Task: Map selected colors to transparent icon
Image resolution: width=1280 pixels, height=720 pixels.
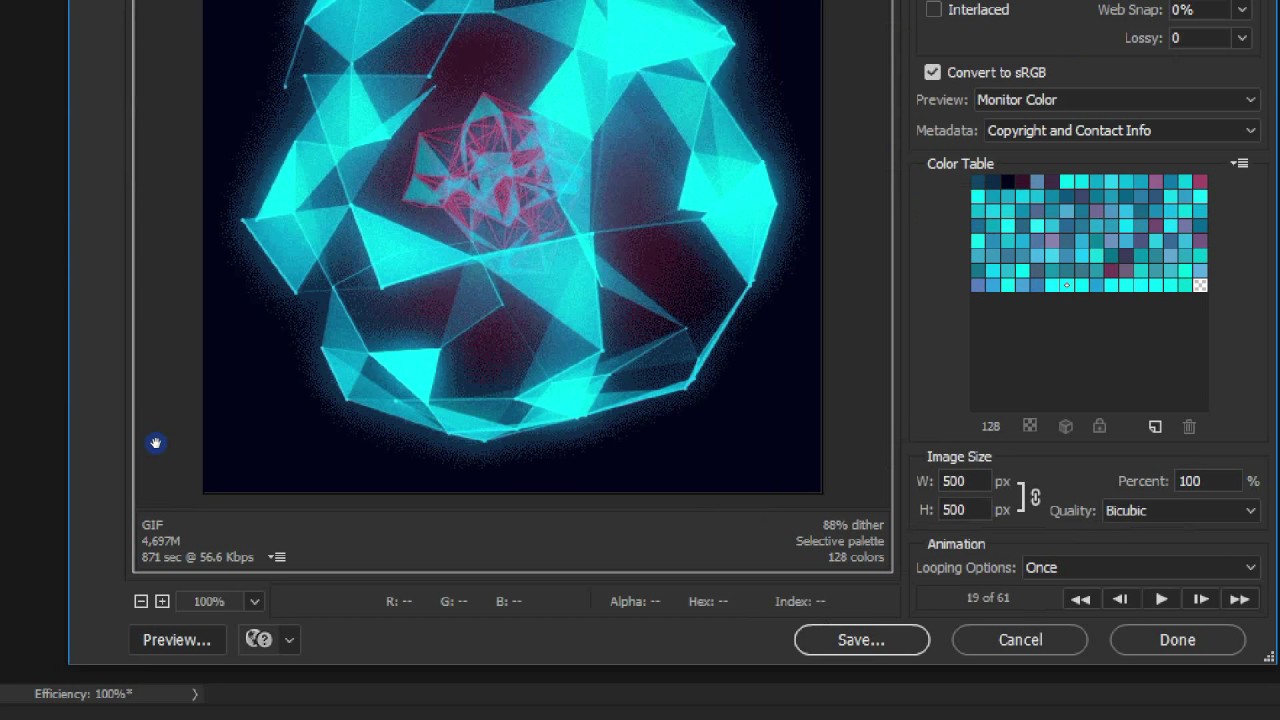Action: (1030, 426)
